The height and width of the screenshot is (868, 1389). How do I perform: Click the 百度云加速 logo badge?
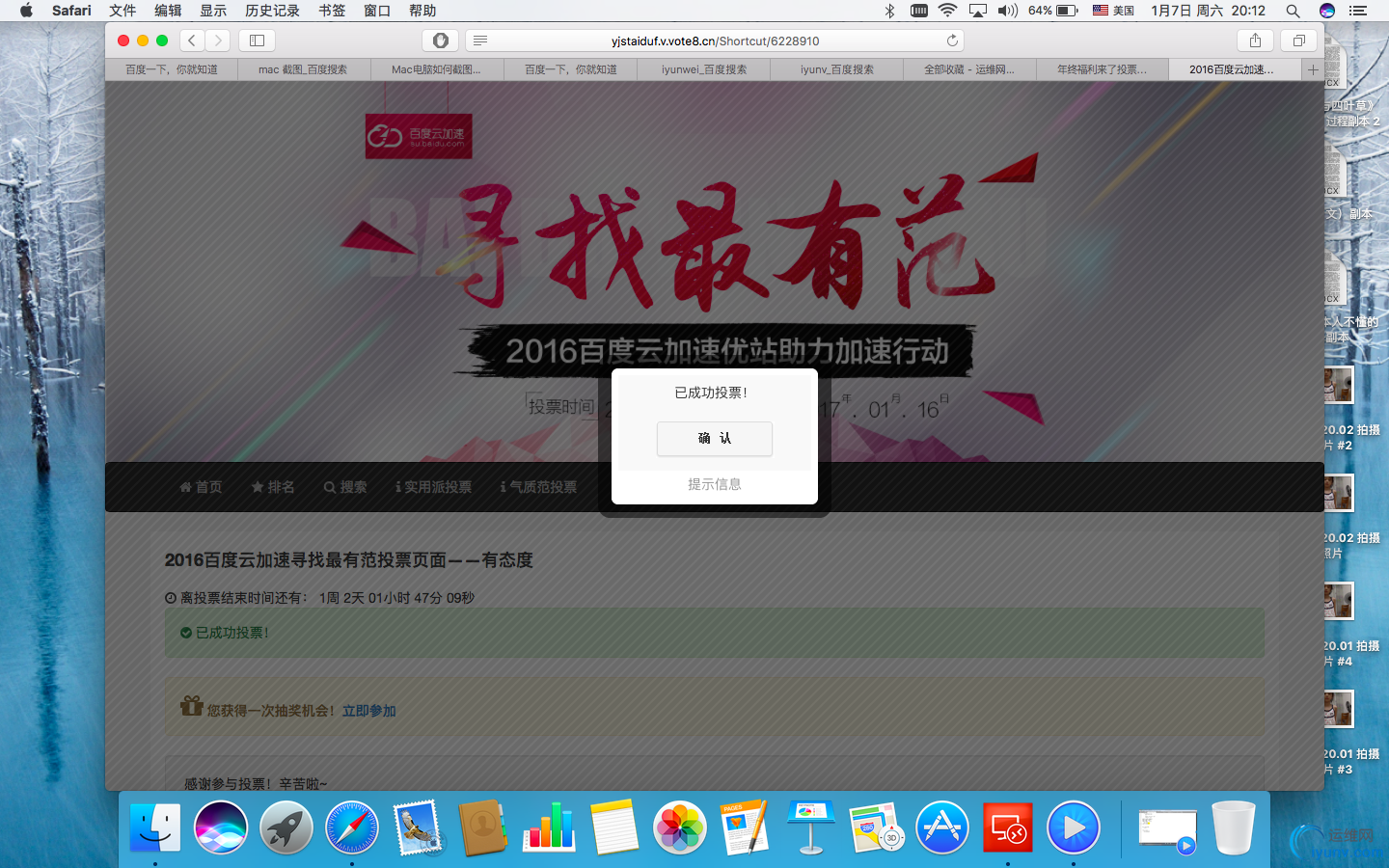point(419,136)
